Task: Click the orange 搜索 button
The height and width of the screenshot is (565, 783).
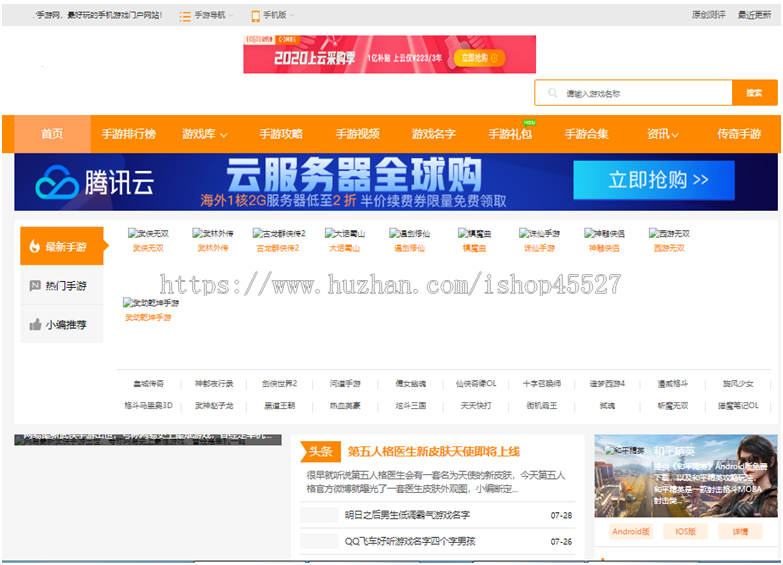Action: tap(755, 93)
